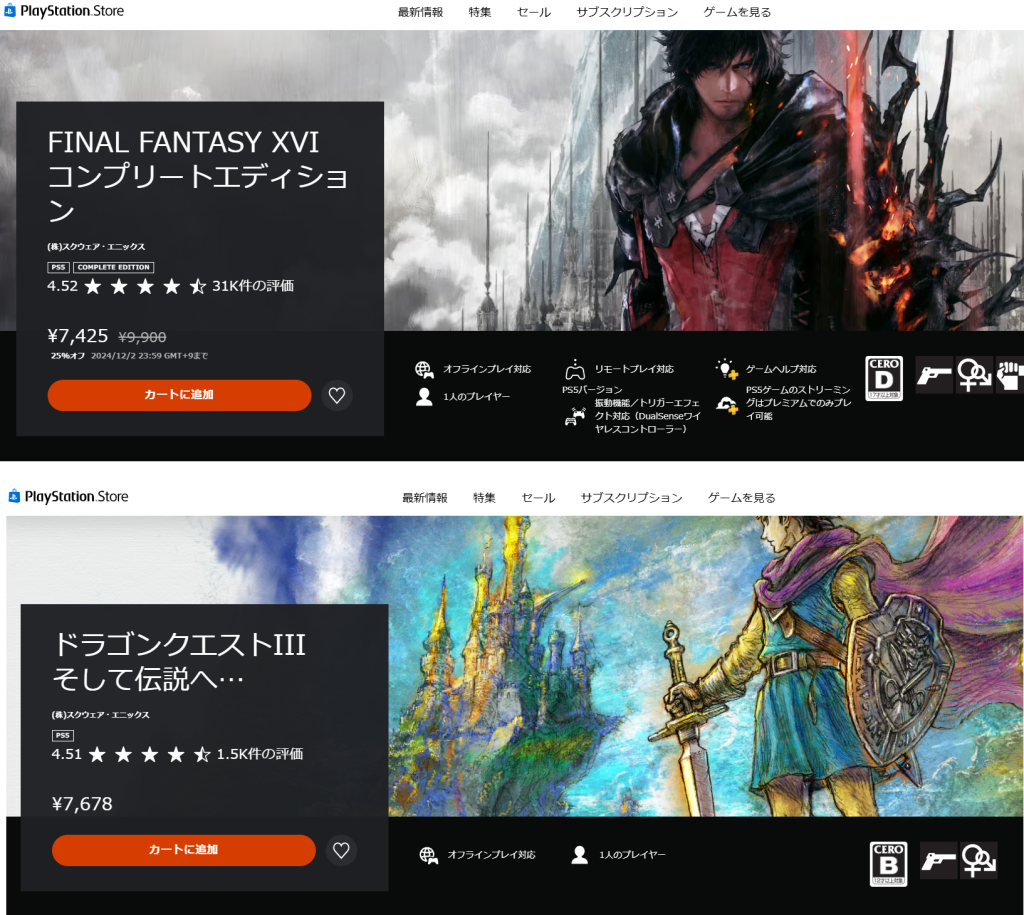1024x915 pixels.
Task: Add FINAL FANTASY XVI to cart
Action: pos(179,395)
